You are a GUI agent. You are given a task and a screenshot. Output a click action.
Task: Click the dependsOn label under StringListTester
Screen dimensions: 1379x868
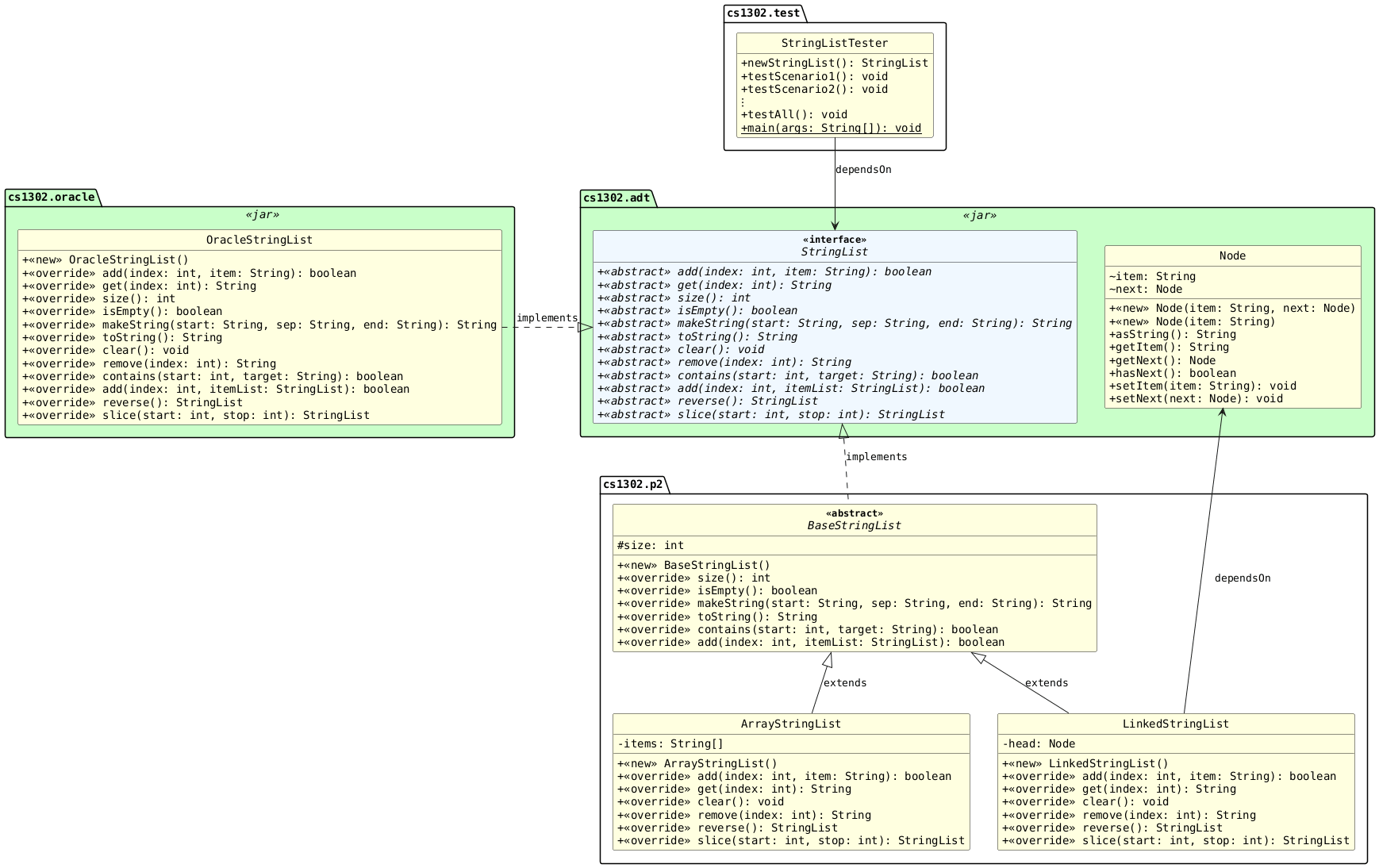(x=863, y=170)
